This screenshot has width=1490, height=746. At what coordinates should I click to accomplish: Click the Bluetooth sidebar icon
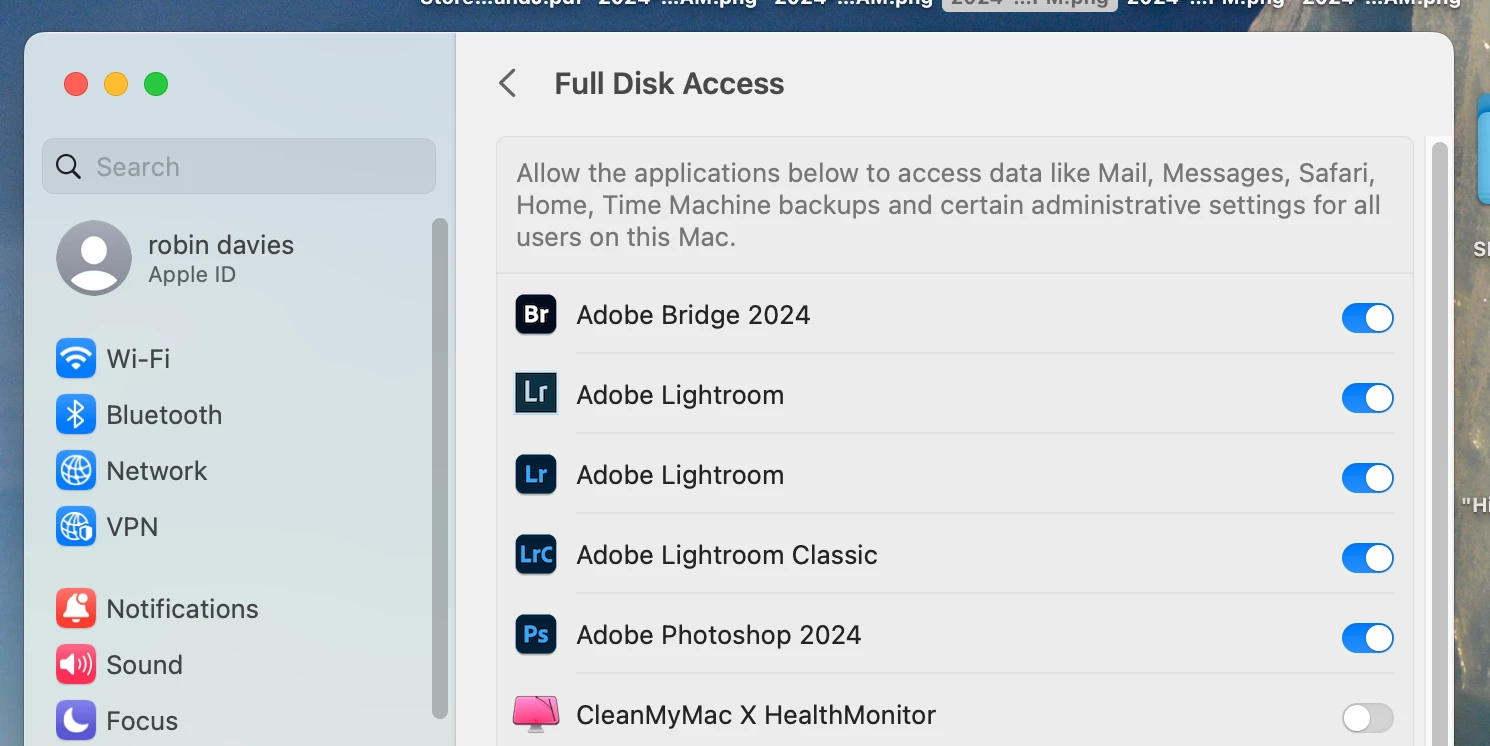pyautogui.click(x=76, y=414)
